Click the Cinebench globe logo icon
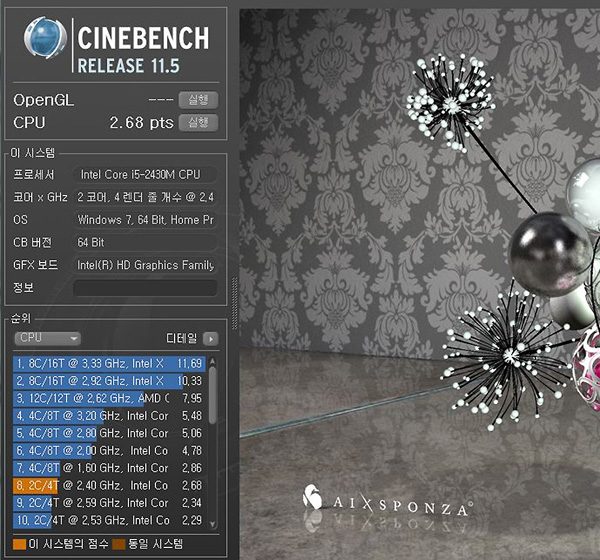This screenshot has width=600, height=560. [x=45, y=37]
